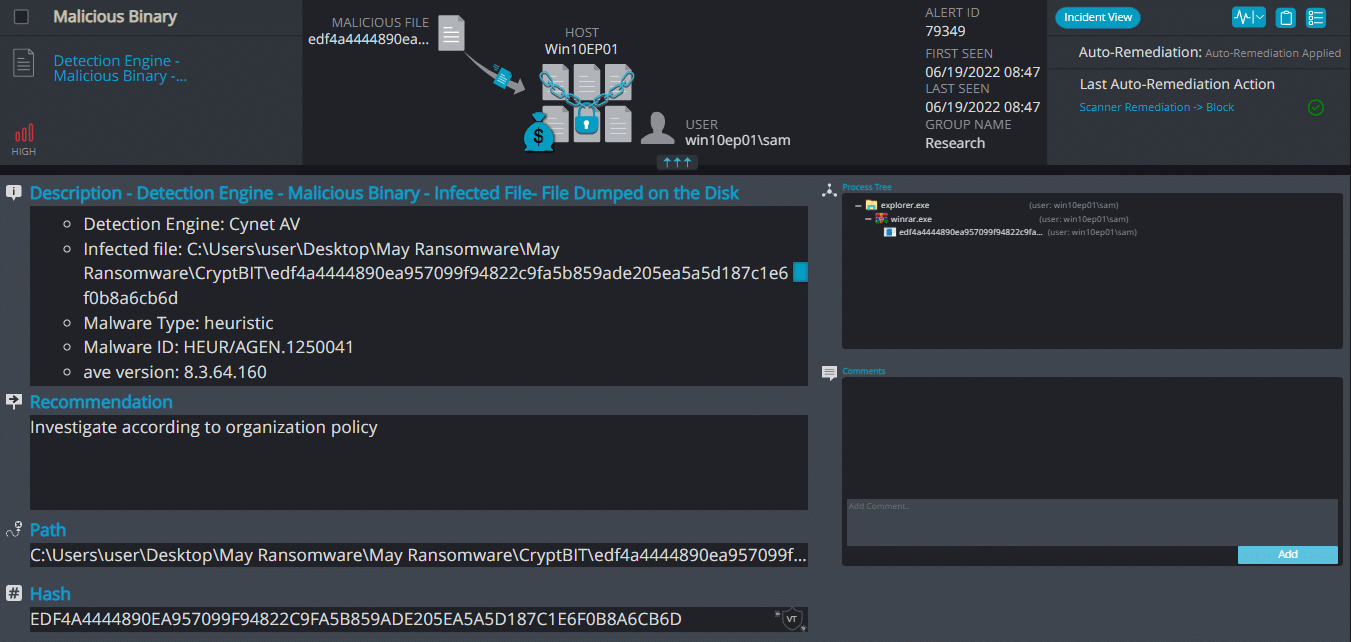Select explorer.exe in process tree
Image resolution: width=1351 pixels, height=642 pixels.
(904, 205)
